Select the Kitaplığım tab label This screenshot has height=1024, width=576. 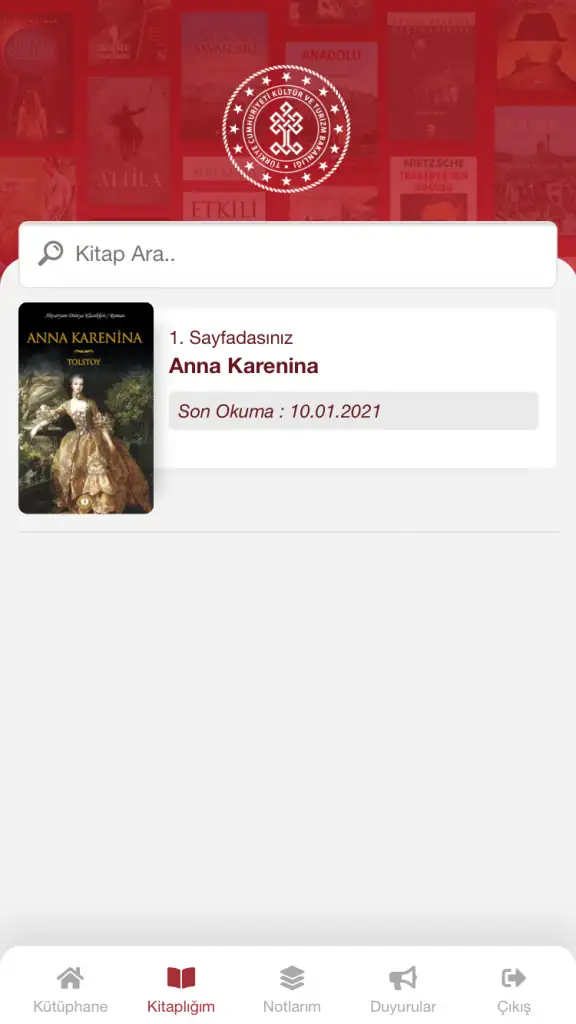click(181, 1006)
